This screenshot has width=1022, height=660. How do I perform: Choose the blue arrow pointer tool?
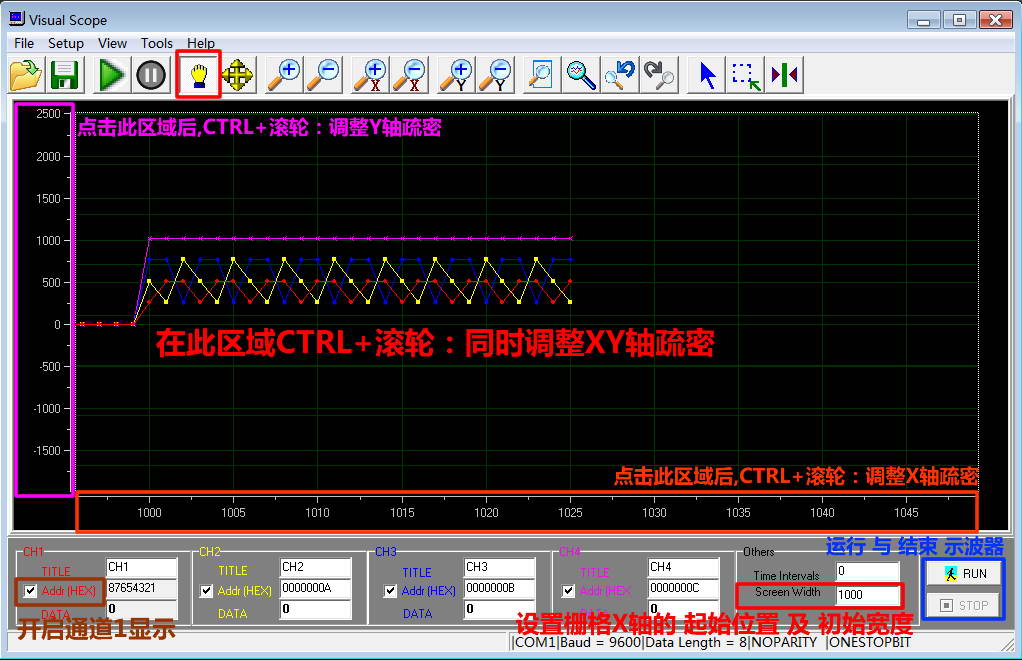(708, 75)
